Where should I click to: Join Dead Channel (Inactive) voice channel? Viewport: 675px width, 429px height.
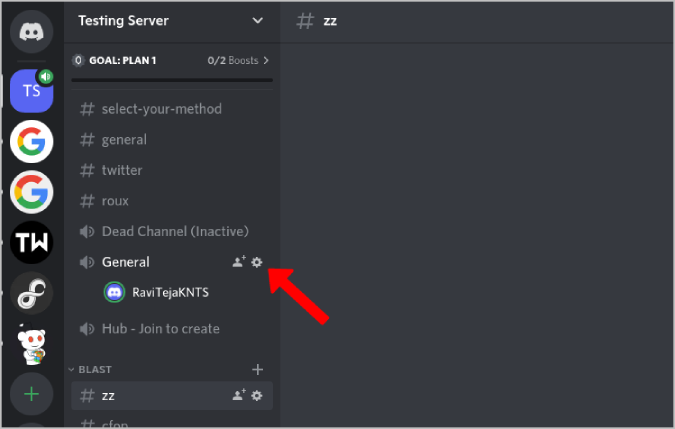click(x=174, y=231)
